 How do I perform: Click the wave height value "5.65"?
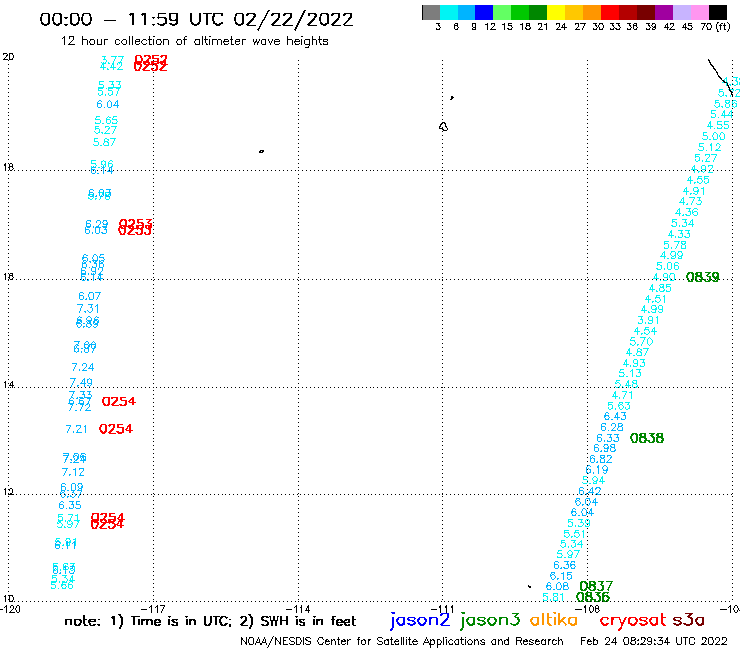(106, 120)
